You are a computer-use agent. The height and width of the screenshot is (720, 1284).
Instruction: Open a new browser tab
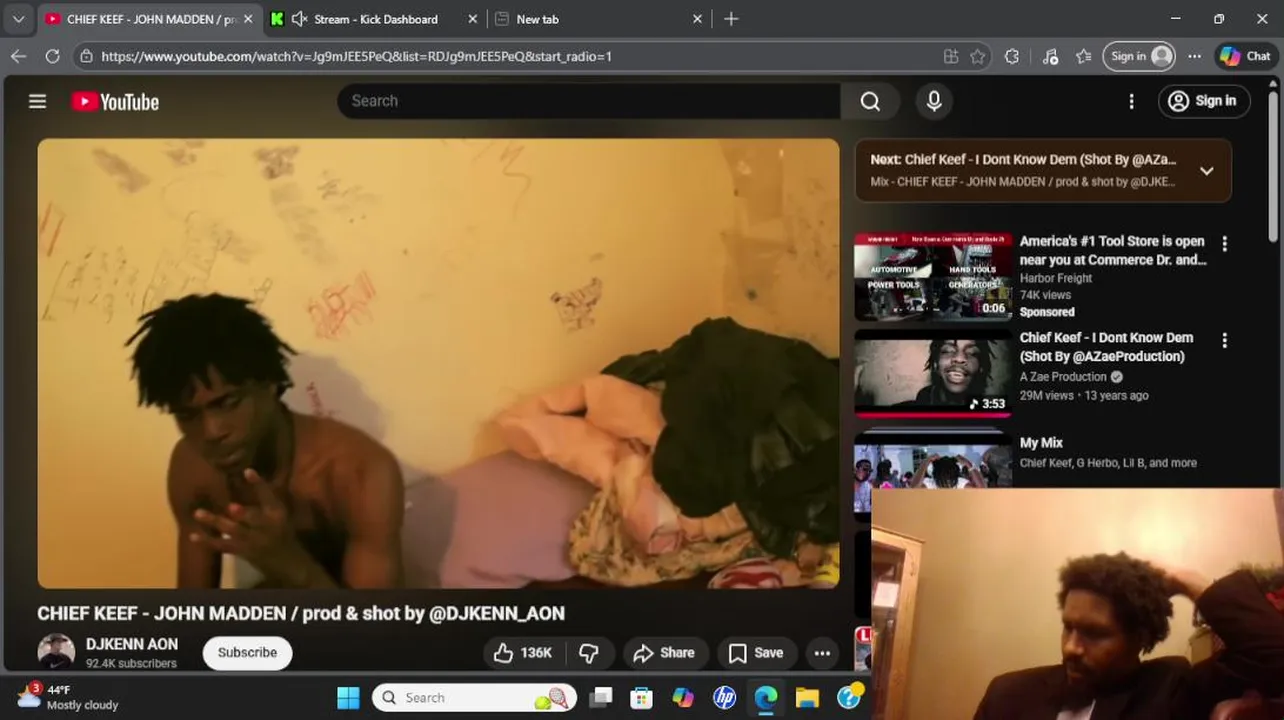(x=731, y=19)
